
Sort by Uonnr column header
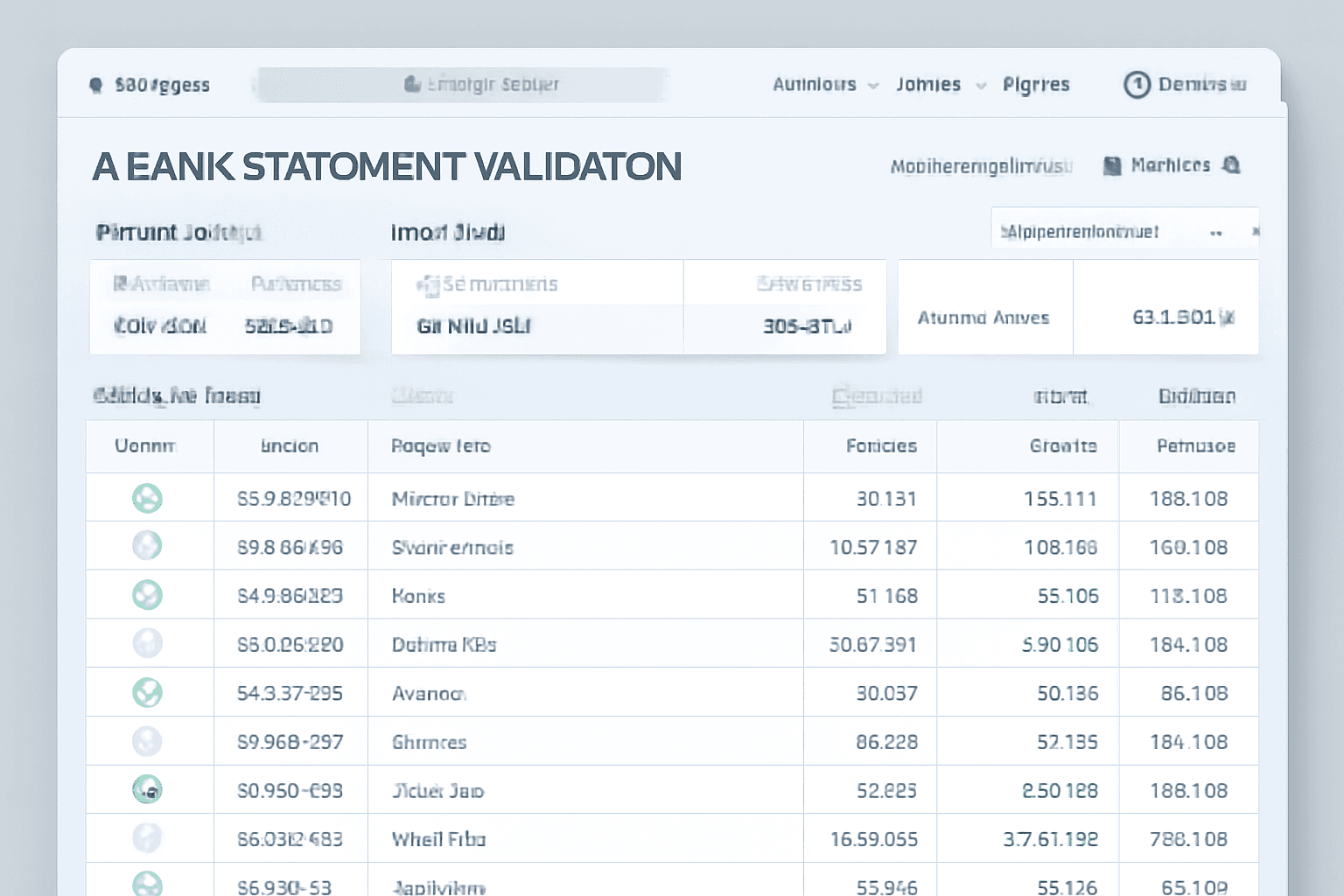pos(145,446)
